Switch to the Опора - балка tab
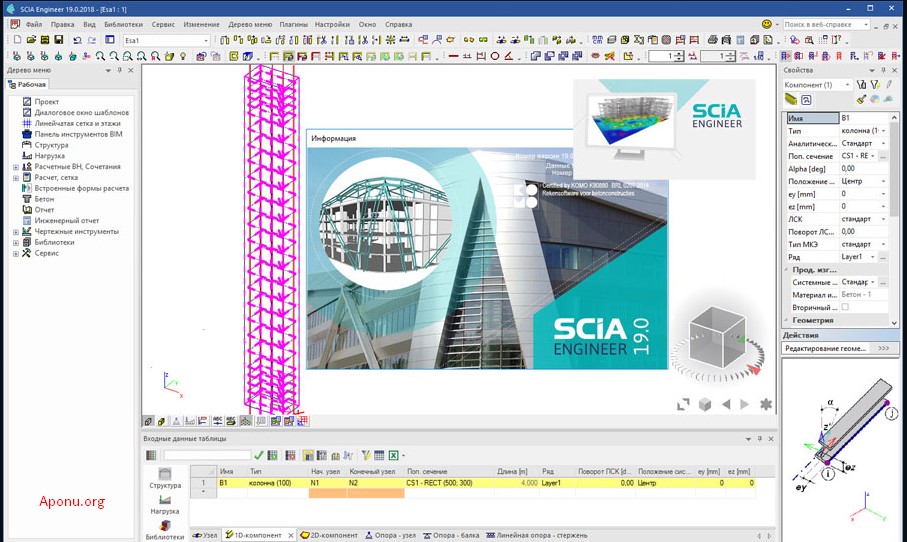The width and height of the screenshot is (907, 542). [452, 535]
